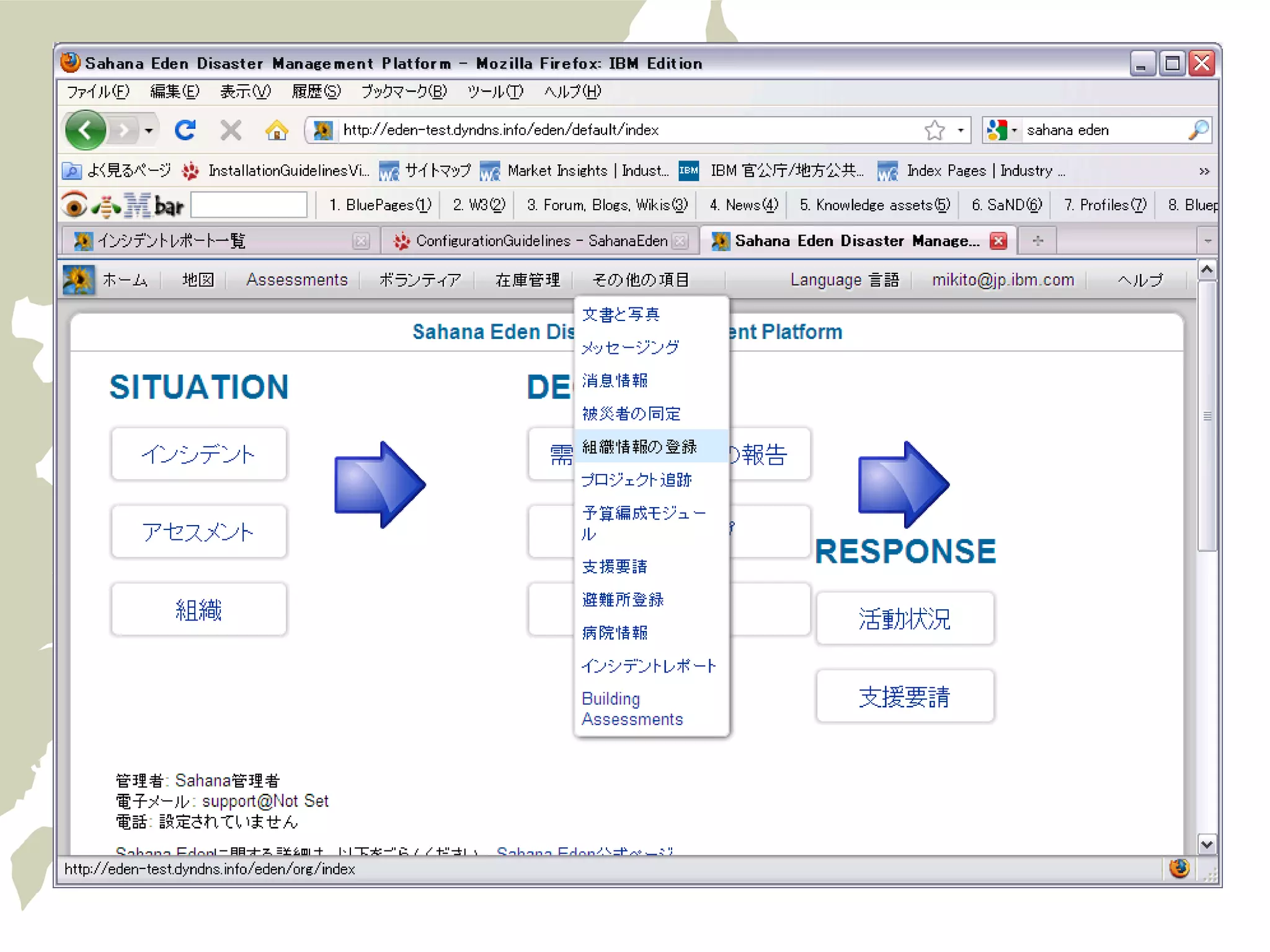Bookmark page with star icon
Viewport: 1270px width, 952px height.
point(934,130)
